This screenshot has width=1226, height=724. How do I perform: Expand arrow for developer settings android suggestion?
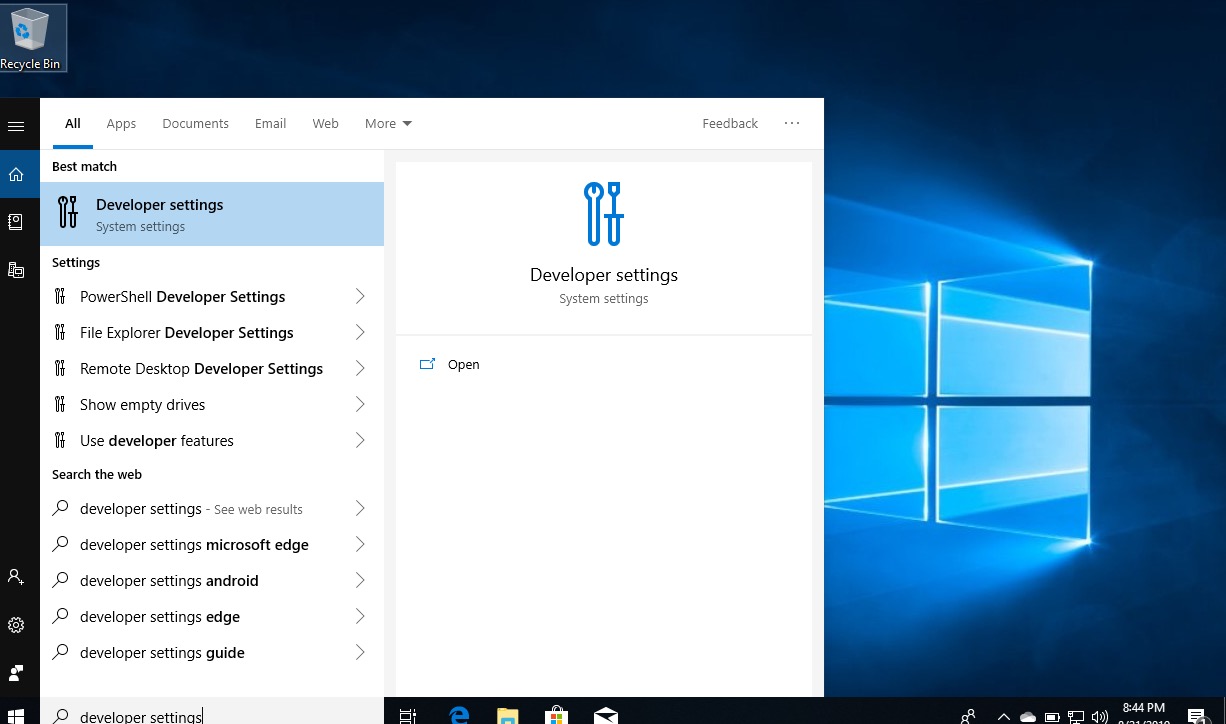pos(360,581)
